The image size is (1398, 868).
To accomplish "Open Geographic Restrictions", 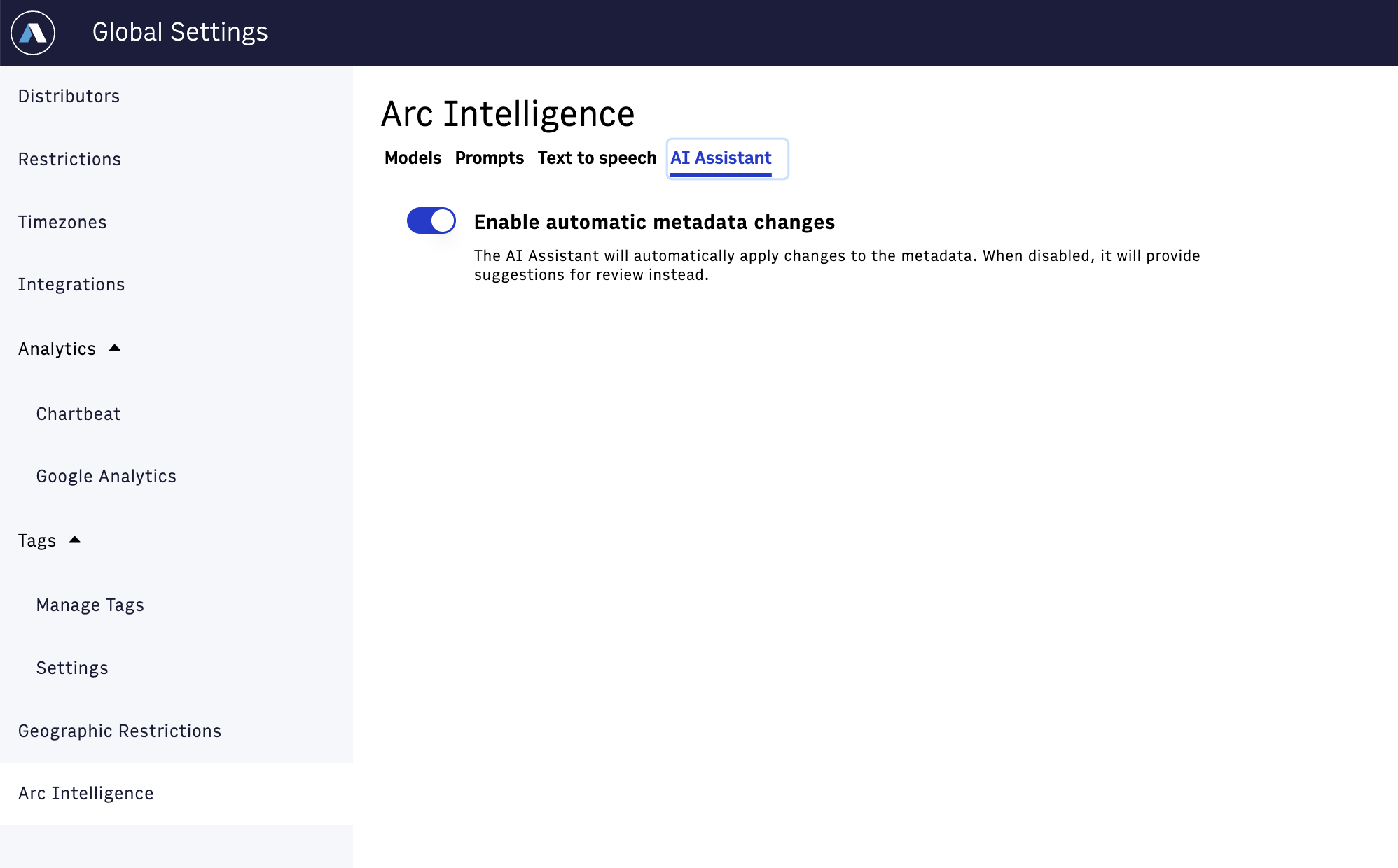I will [x=120, y=730].
